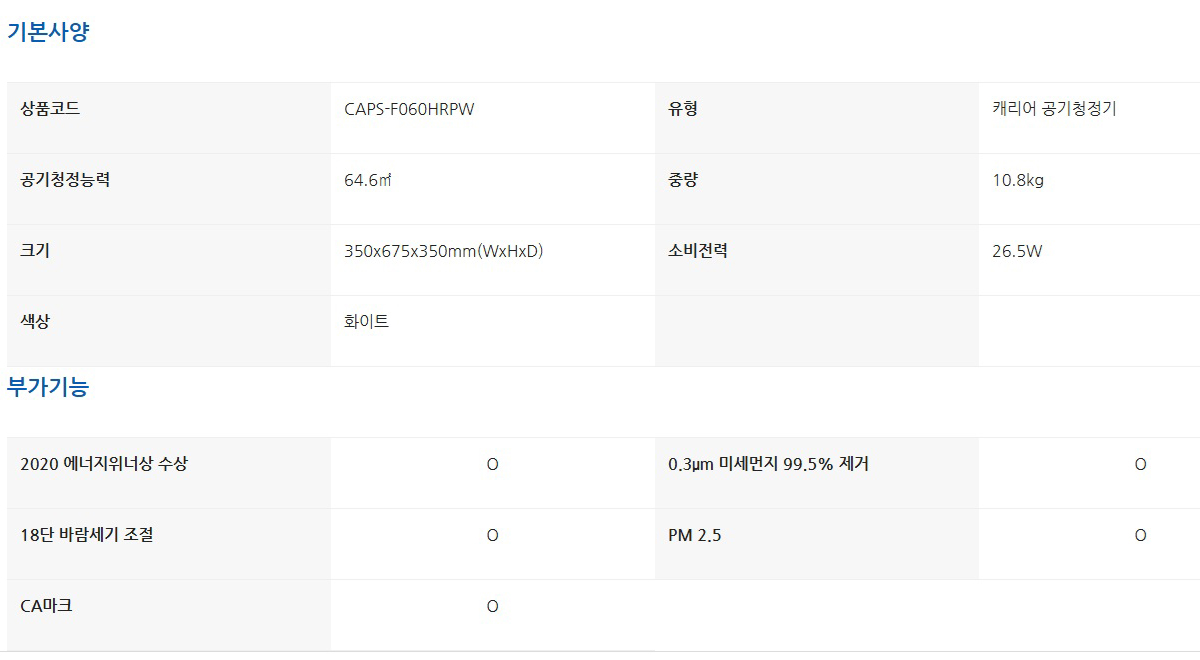Click the 공기청정능력 label
The width and height of the screenshot is (1200, 660).
click(65, 180)
